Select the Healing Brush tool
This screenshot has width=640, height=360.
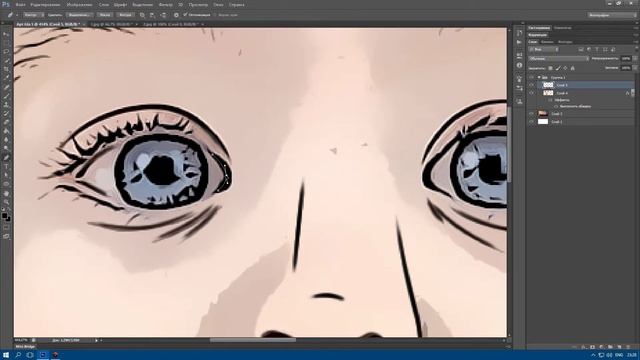click(x=6, y=87)
